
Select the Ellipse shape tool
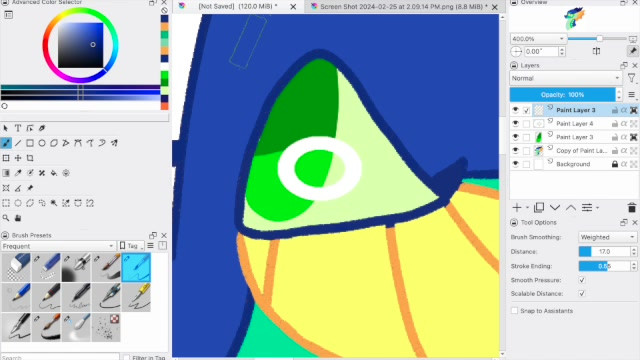(x=42, y=143)
